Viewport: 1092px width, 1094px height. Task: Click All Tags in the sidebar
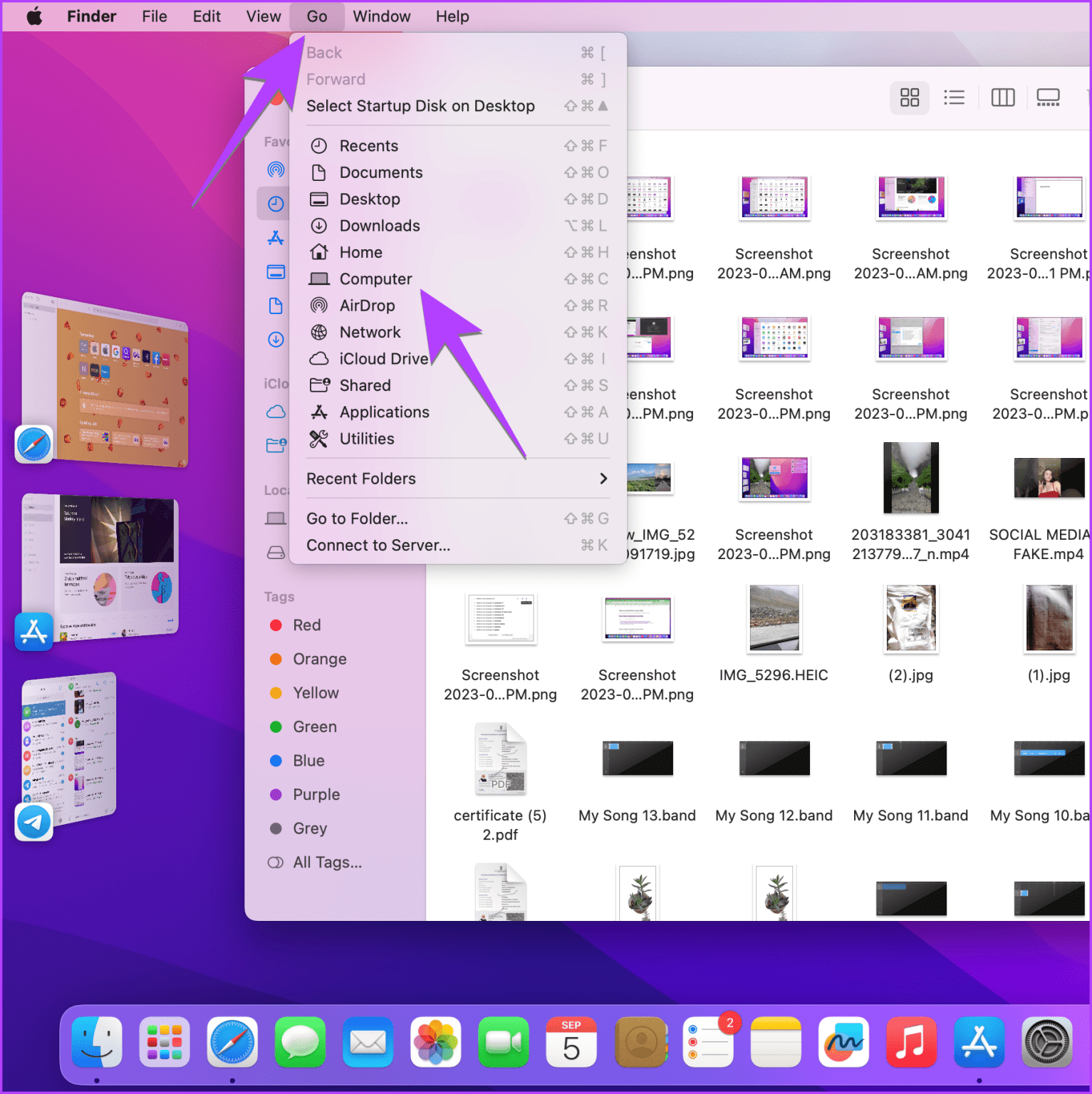coord(328,862)
